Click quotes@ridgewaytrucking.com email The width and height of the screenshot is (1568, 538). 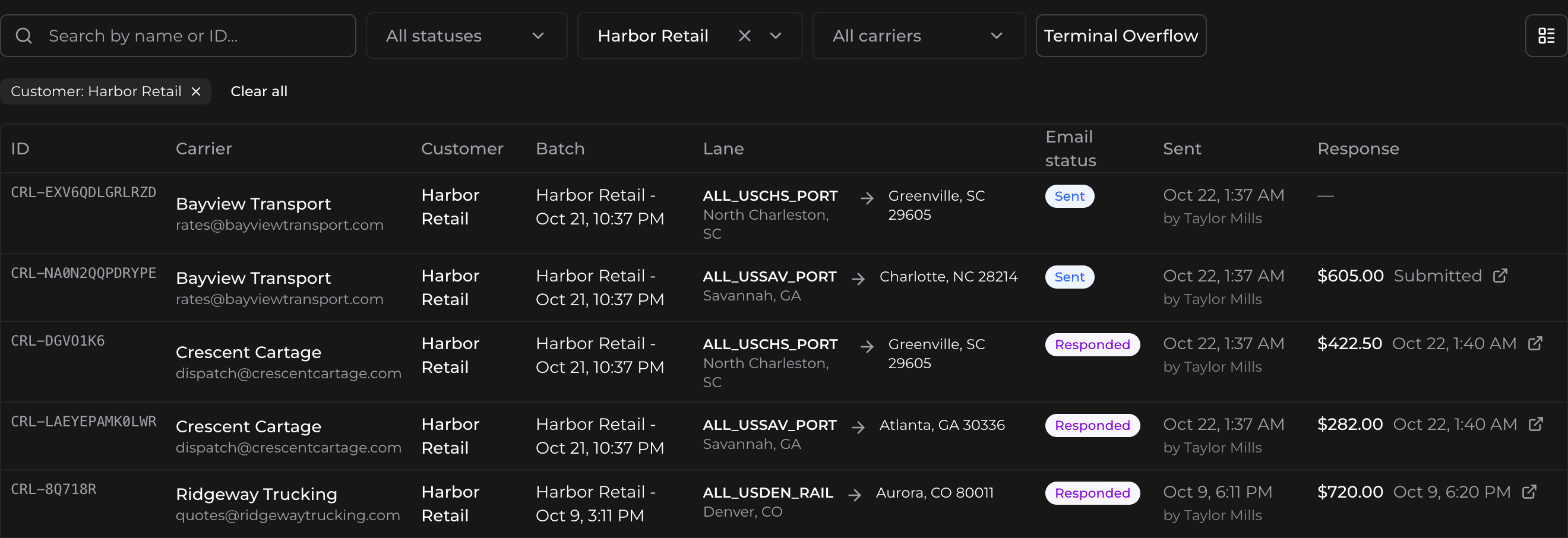point(288,515)
